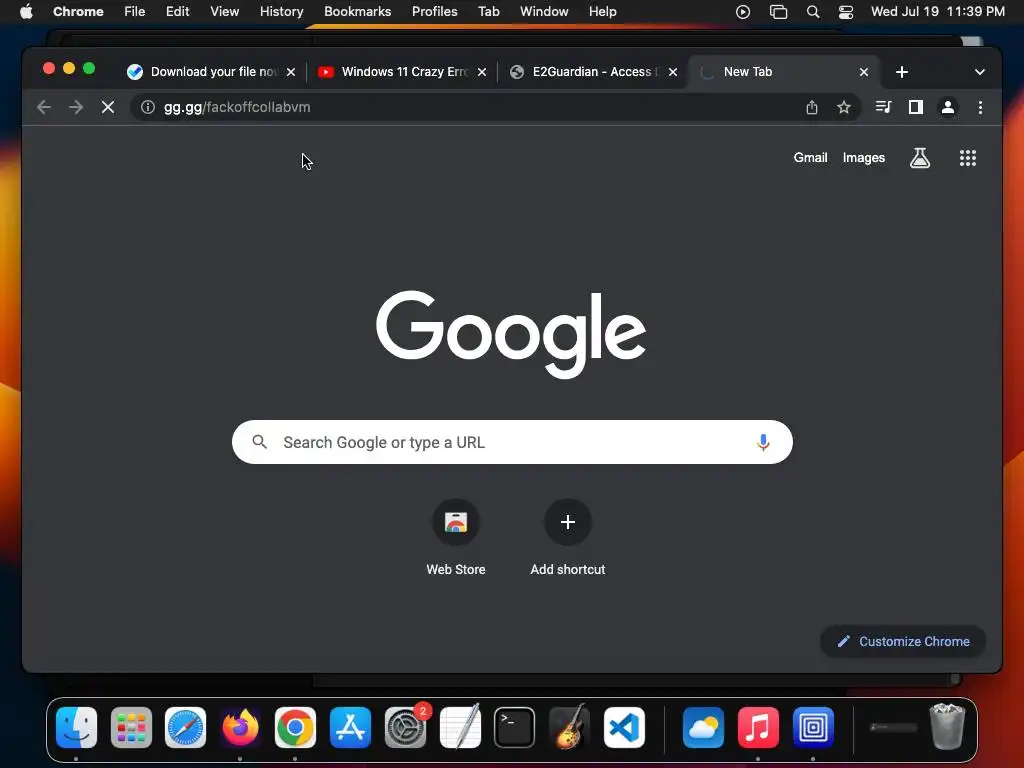Launch Safari from the Dock

point(185,728)
